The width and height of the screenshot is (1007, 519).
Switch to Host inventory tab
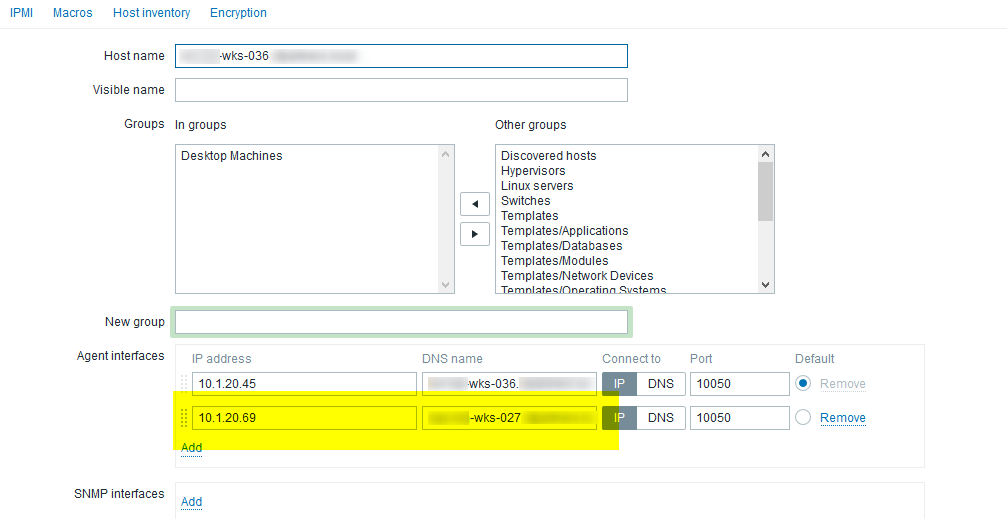(151, 13)
